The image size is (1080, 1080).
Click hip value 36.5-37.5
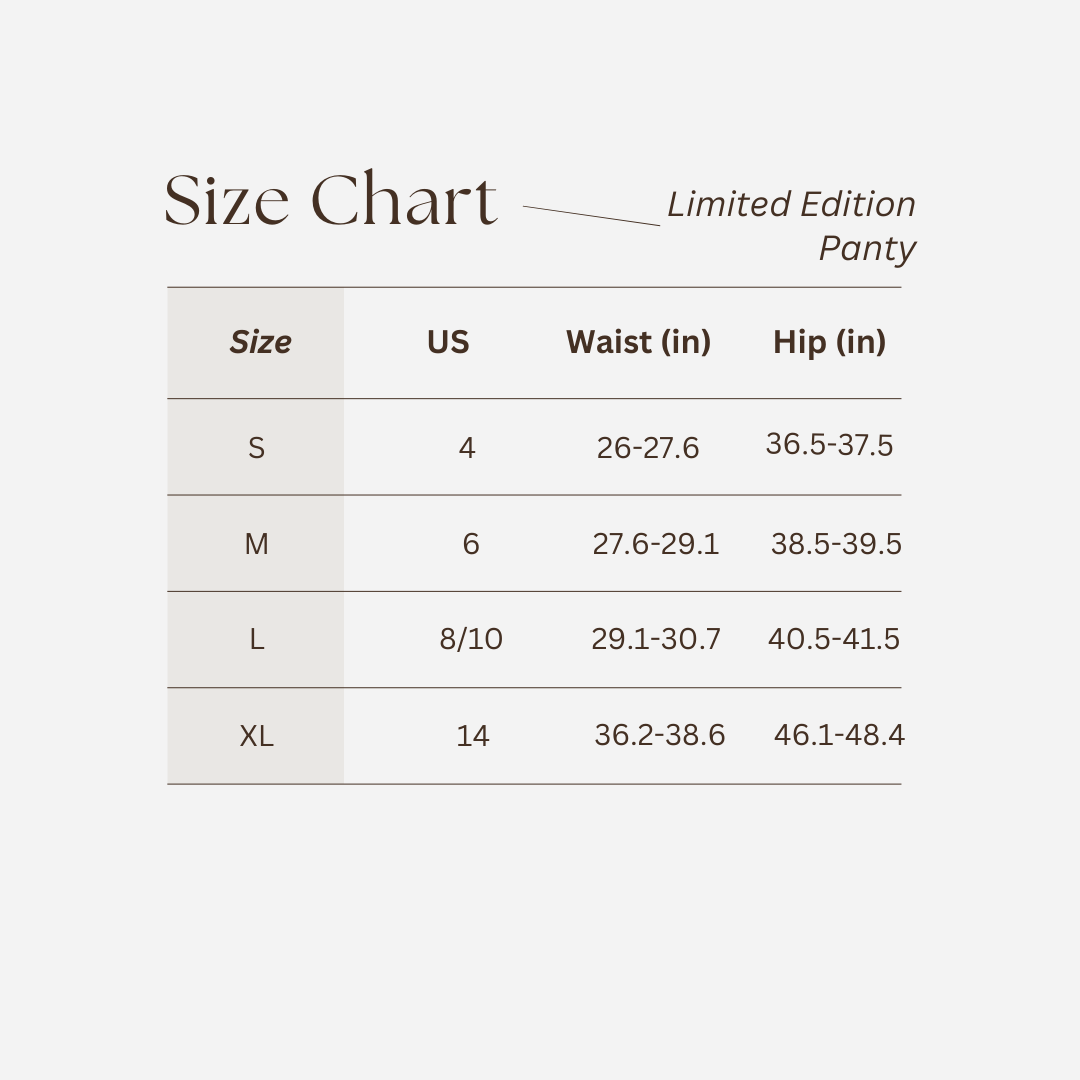point(829,444)
